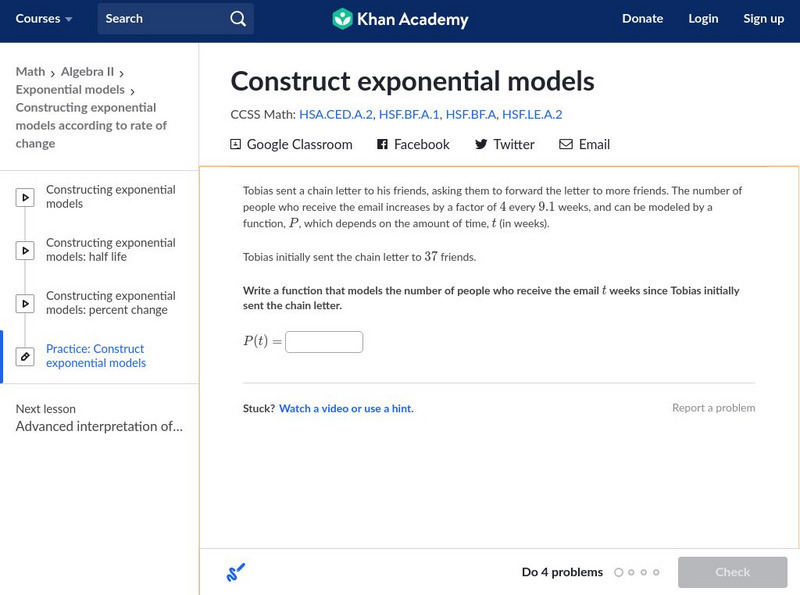Open the first 'Constructing exponential models' lesson
Screen dimensions: 800x595
(110, 197)
